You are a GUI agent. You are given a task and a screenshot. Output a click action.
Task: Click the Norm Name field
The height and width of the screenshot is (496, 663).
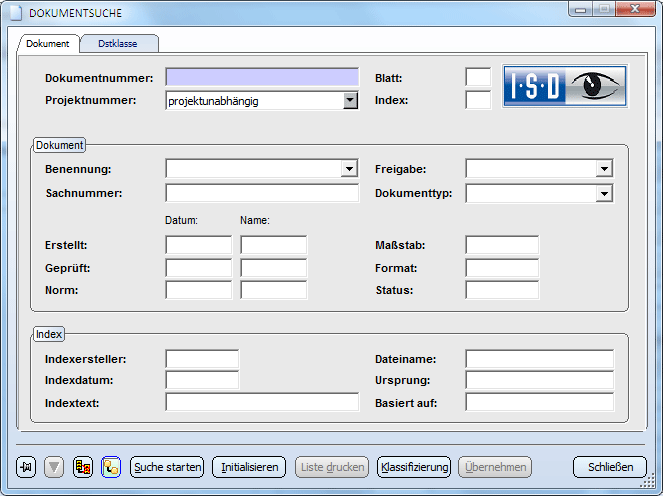click(x=274, y=290)
